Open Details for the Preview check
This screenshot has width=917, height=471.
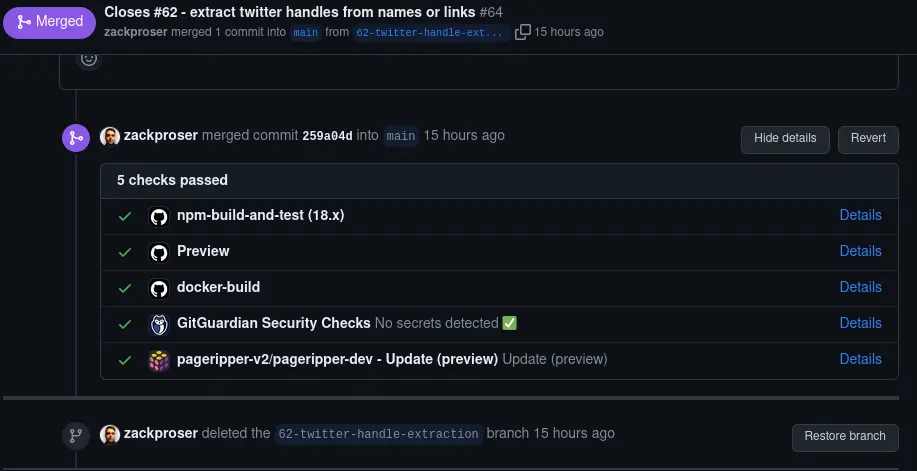[860, 251]
